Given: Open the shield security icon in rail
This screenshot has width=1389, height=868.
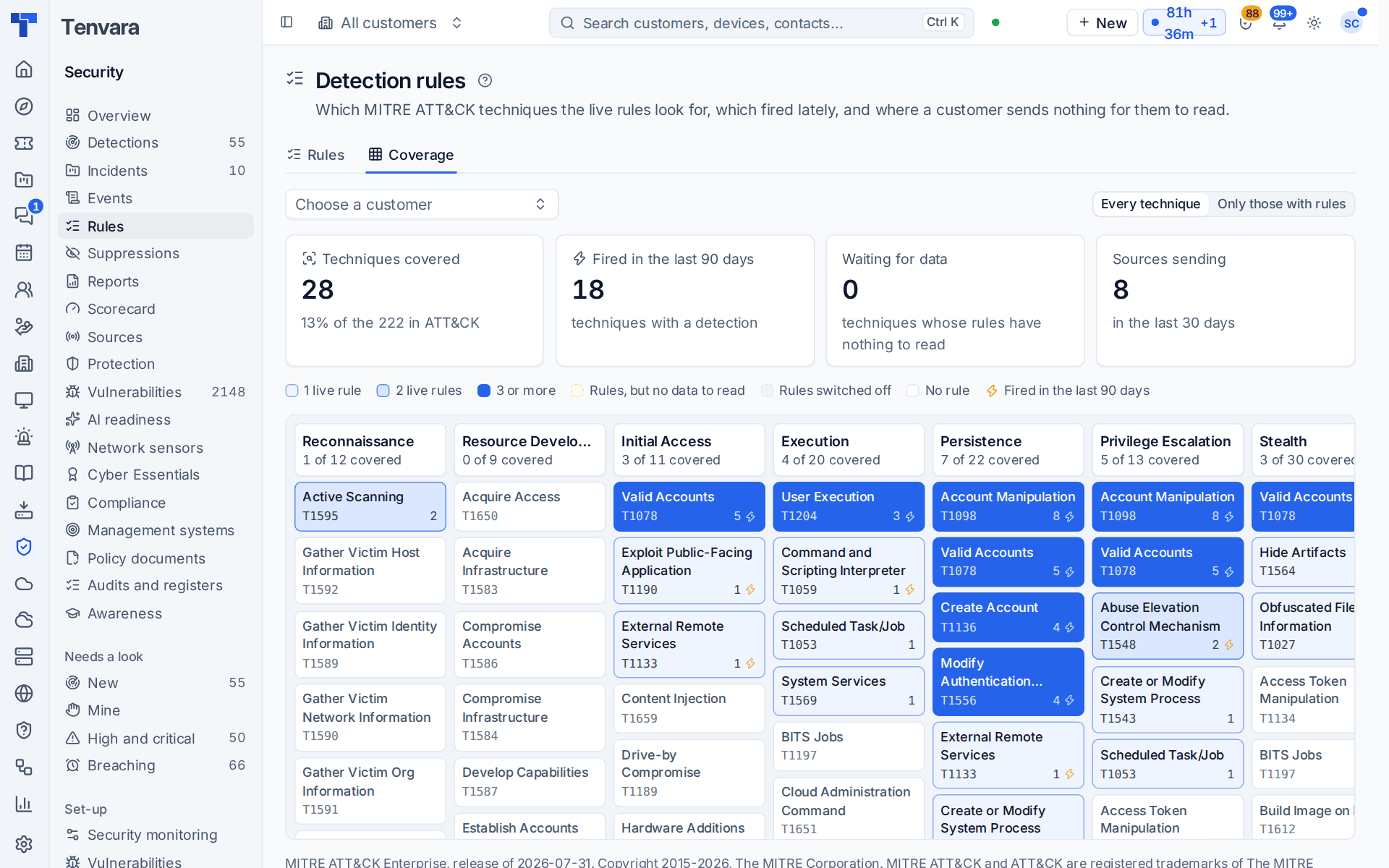Looking at the screenshot, I should coord(24,547).
